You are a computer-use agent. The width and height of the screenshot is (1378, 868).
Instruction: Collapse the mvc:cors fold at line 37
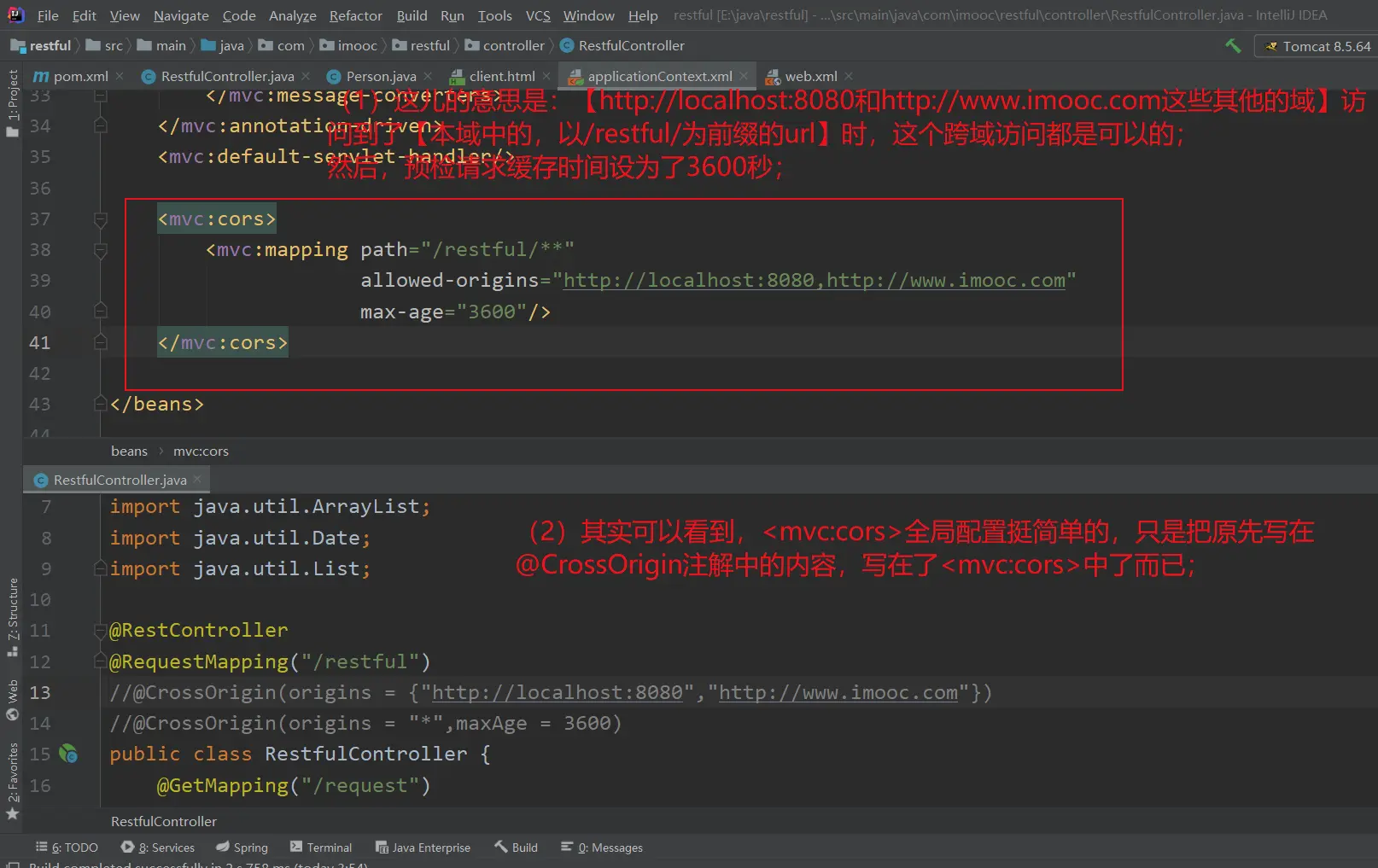tap(101, 219)
